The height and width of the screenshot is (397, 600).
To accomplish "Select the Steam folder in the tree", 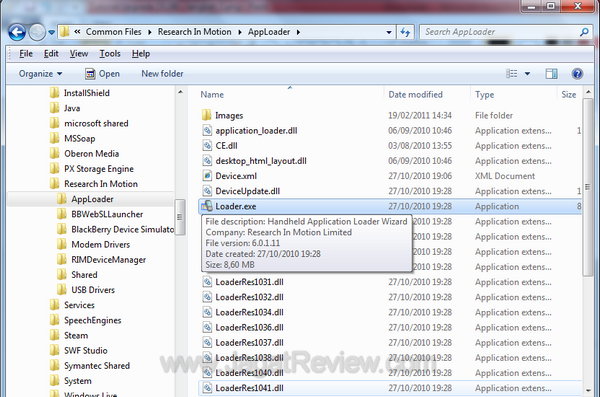I will (76, 335).
